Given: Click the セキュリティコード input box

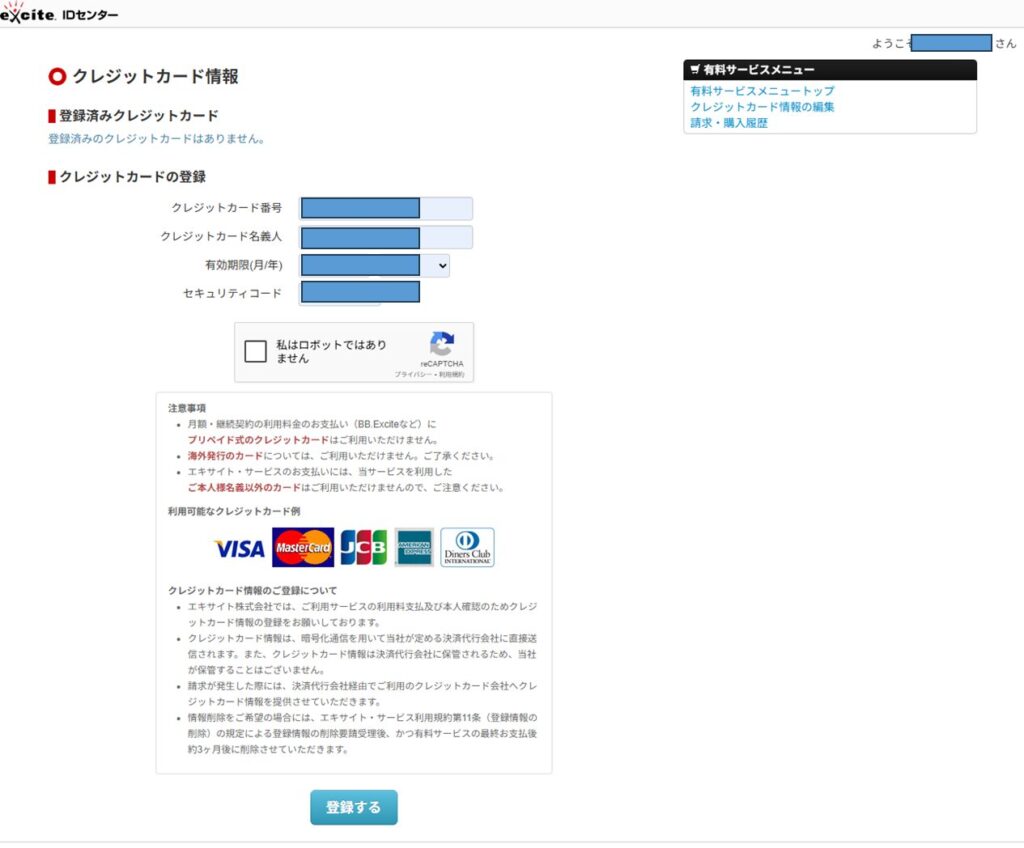Looking at the screenshot, I should [360, 293].
